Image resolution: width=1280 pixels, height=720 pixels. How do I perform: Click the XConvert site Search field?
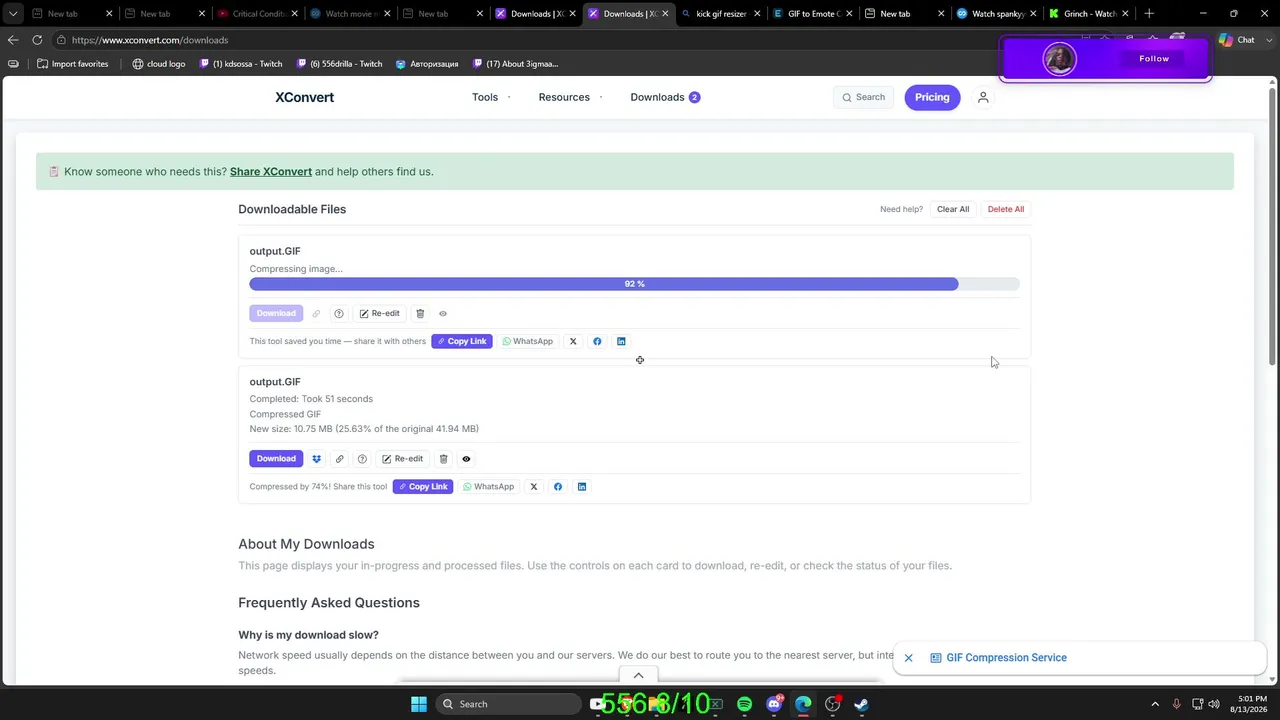(x=863, y=97)
